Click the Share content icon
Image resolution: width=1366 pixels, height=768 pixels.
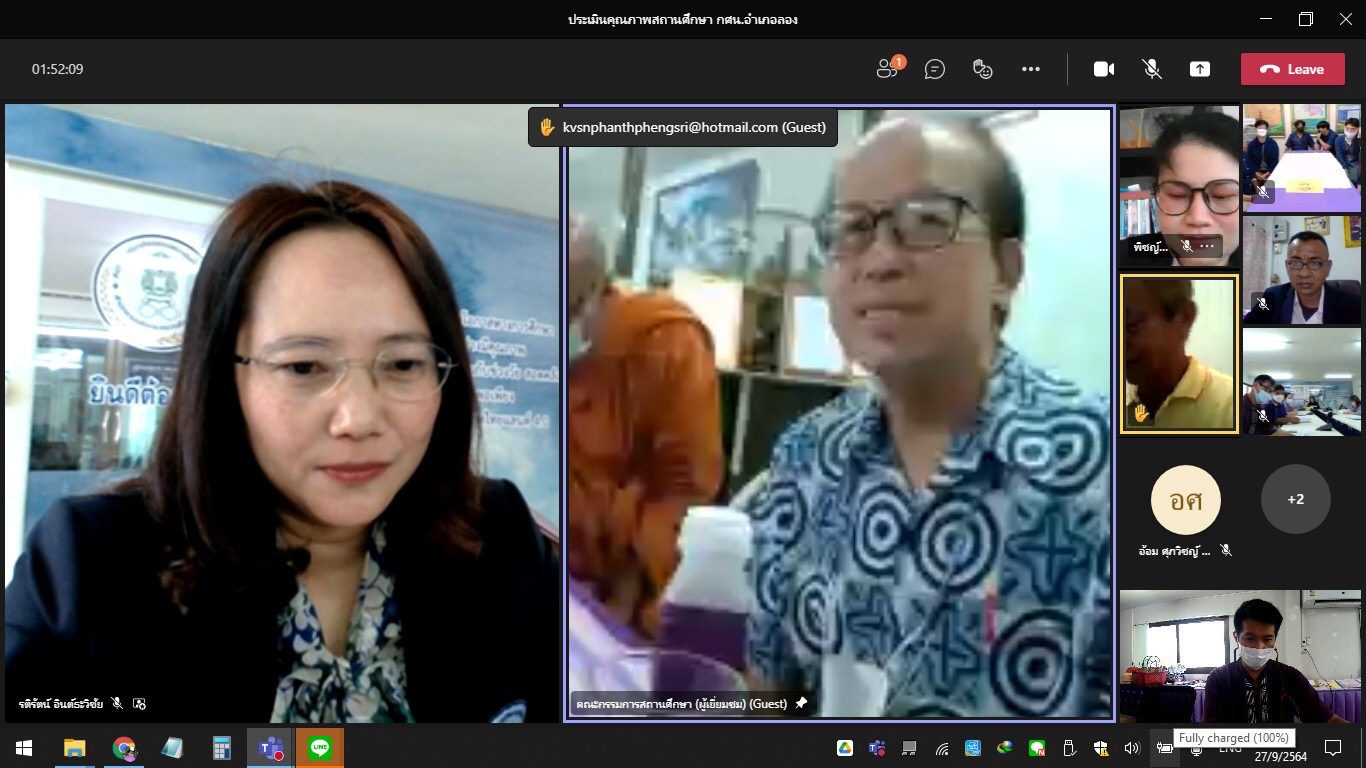pos(1200,69)
